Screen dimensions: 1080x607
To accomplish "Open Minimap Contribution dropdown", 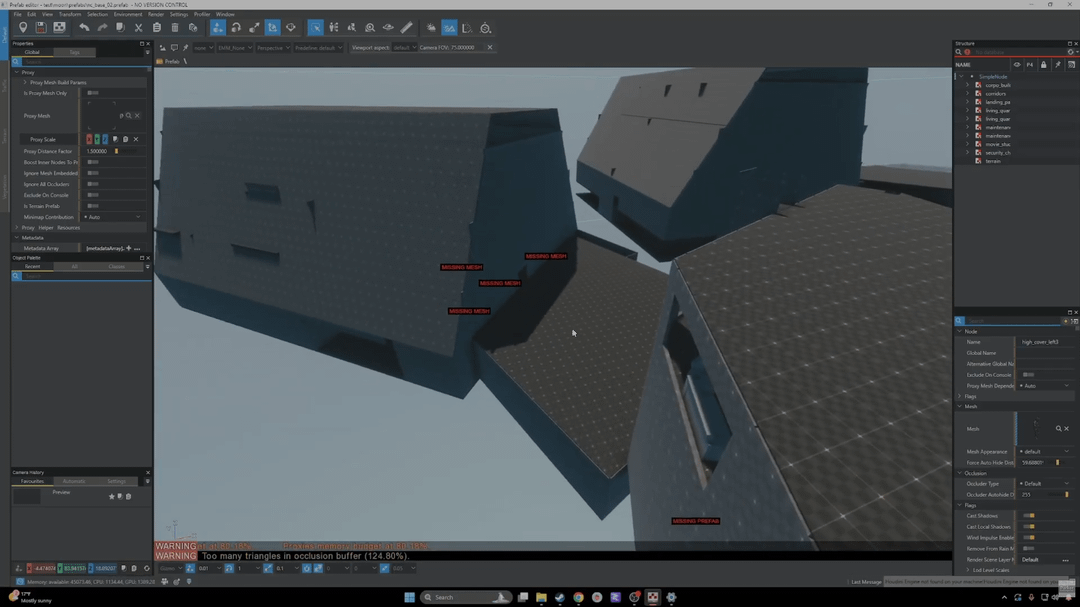I will click(113, 217).
